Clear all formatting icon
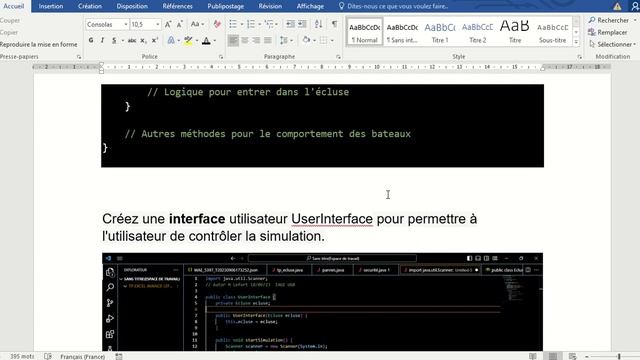This screenshot has height=360, width=640. tap(217, 24)
